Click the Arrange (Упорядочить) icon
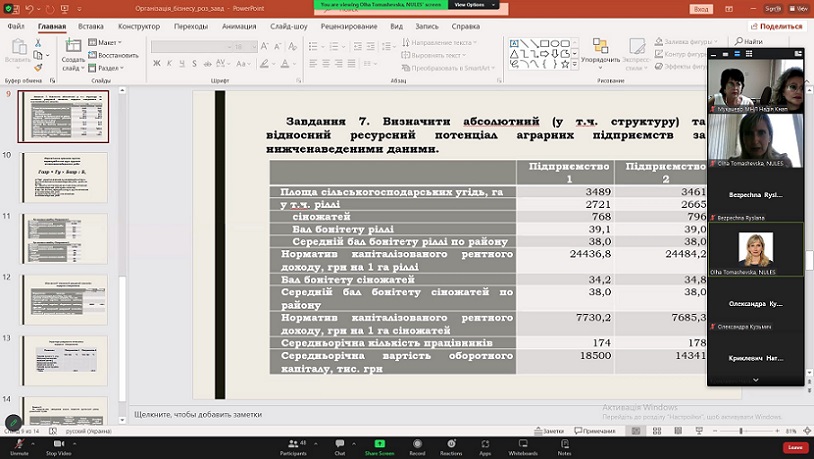Image resolution: width=814 pixels, height=459 pixels. click(600, 46)
